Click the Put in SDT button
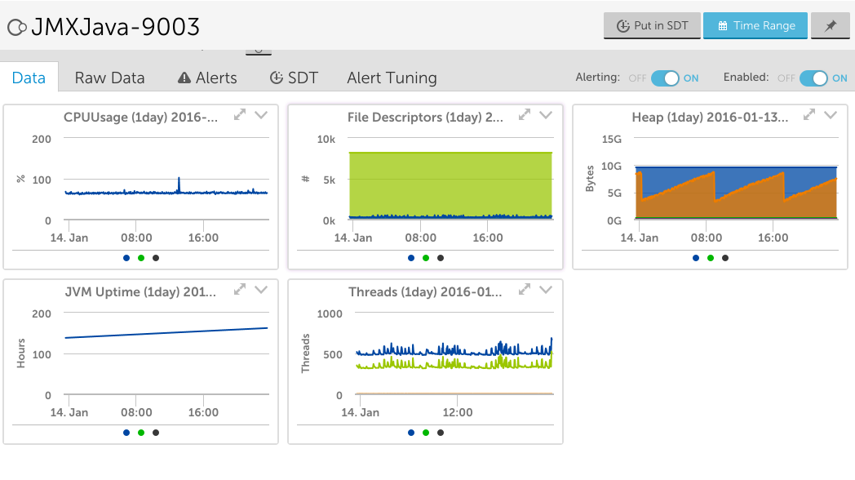 [652, 26]
